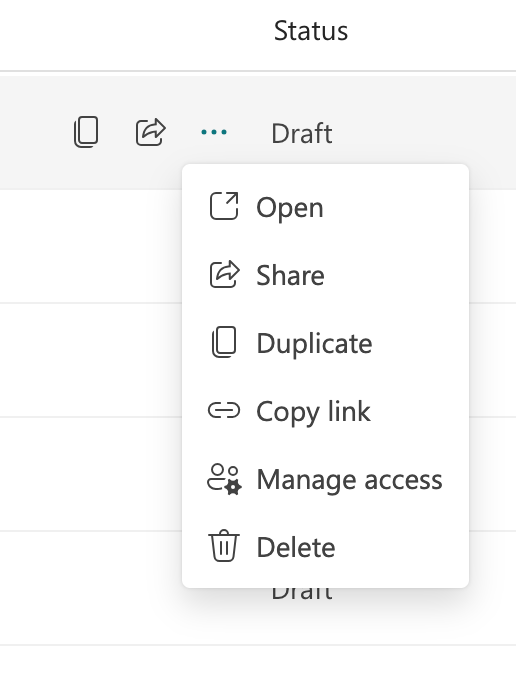Click the Status column header
516x686 pixels.
(x=311, y=31)
